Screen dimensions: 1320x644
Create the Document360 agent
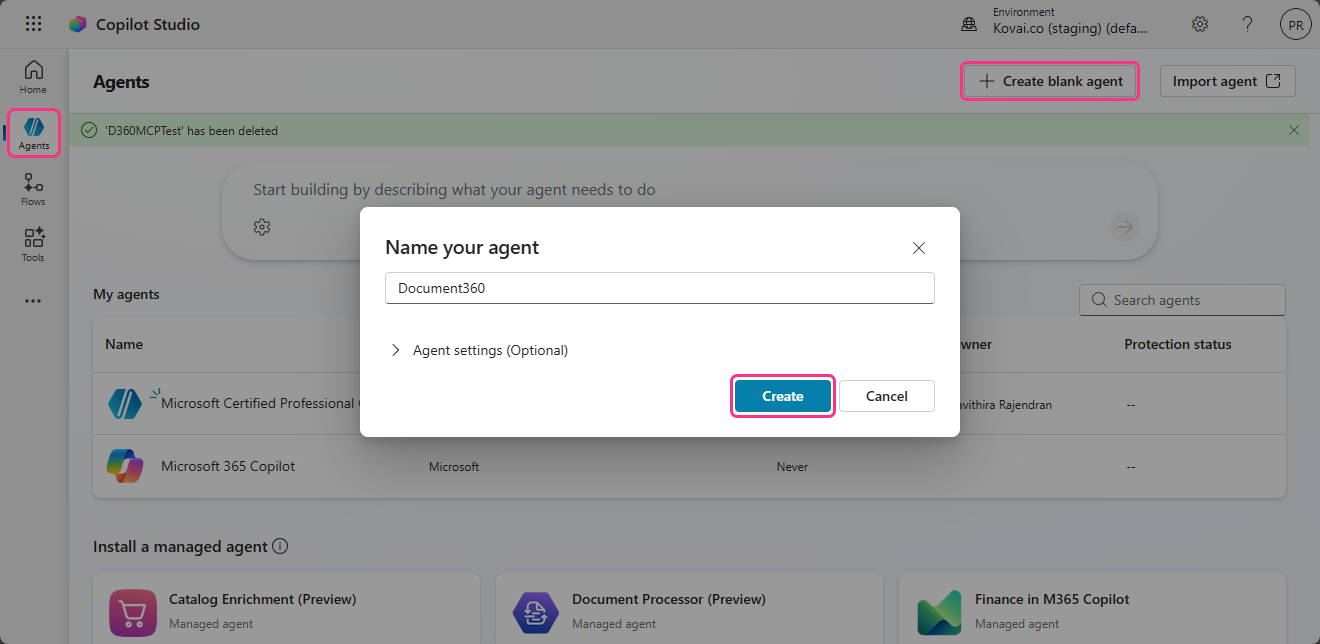(782, 395)
